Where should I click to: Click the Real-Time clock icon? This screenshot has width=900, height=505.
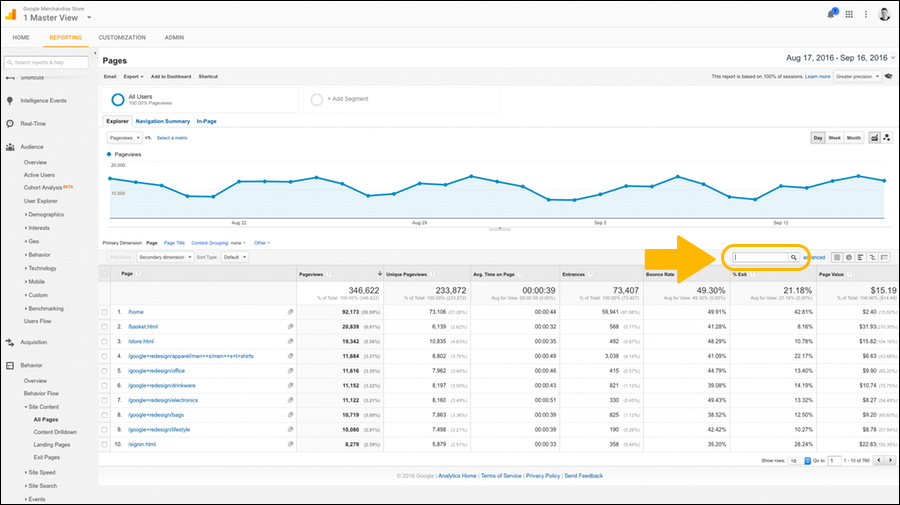click(10, 123)
